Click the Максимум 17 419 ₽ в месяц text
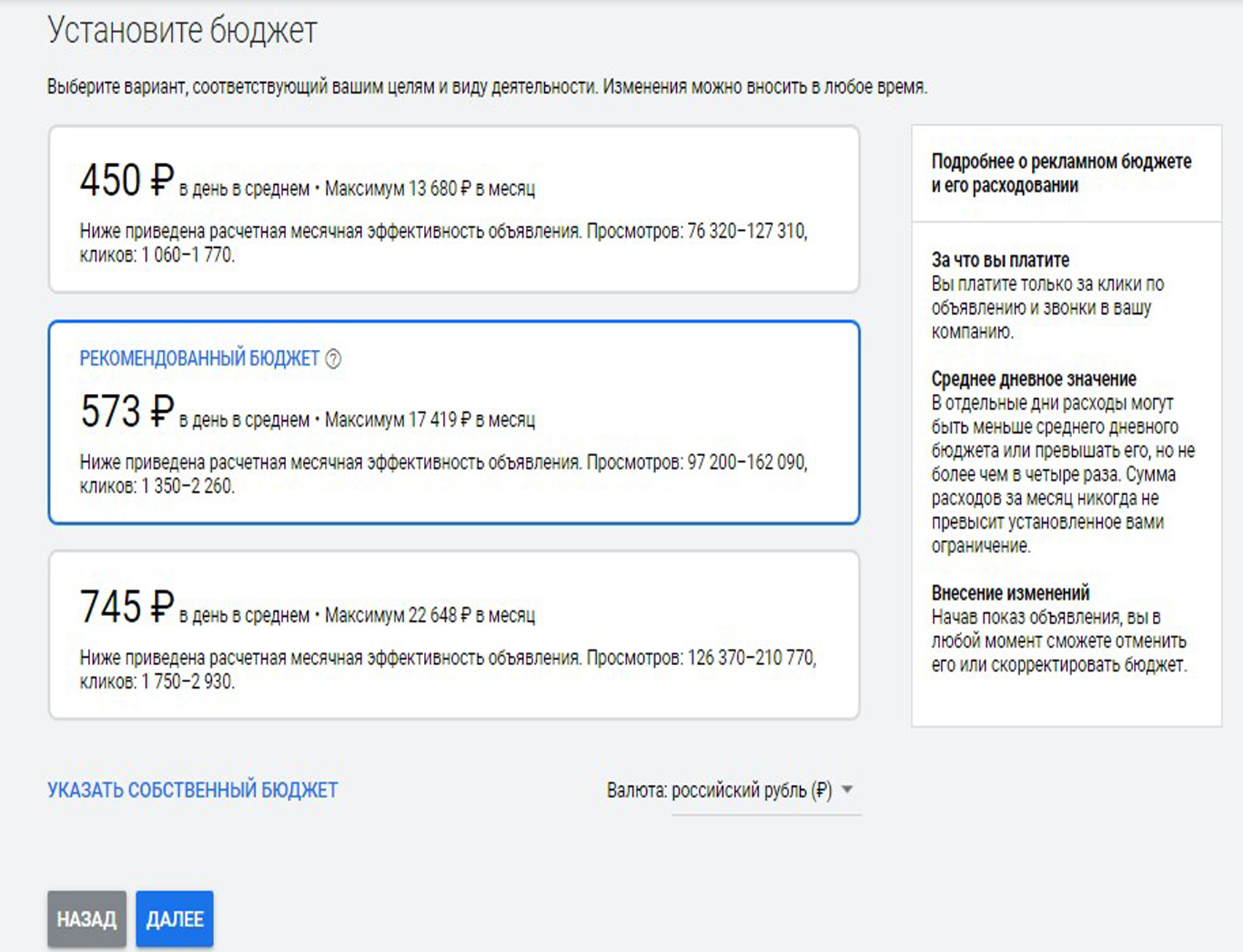Image resolution: width=1243 pixels, height=952 pixels. click(x=430, y=420)
